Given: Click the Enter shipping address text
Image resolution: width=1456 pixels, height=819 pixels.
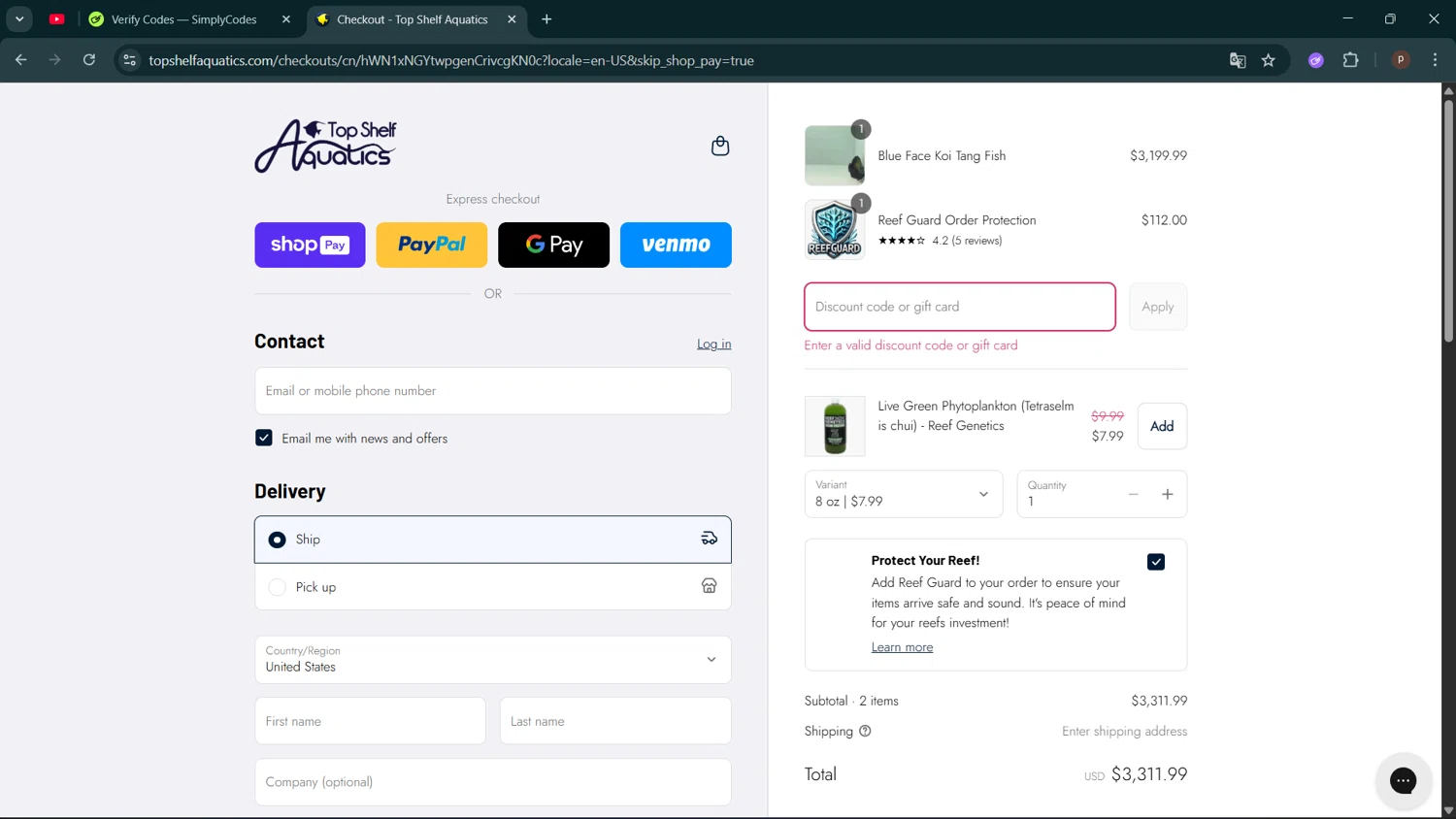Looking at the screenshot, I should pos(1124,732).
